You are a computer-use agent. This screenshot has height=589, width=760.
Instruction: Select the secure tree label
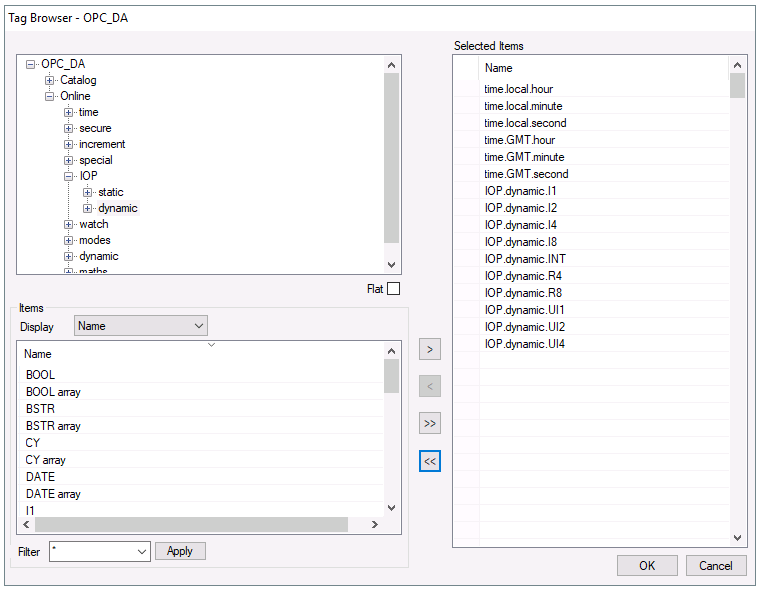(x=95, y=128)
